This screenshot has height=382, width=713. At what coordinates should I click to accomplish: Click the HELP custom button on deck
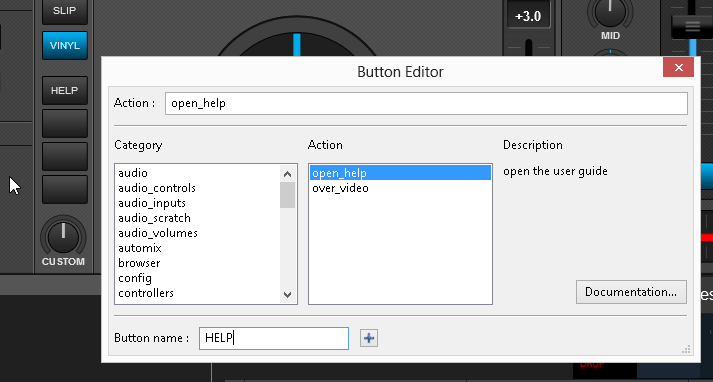coord(65,90)
